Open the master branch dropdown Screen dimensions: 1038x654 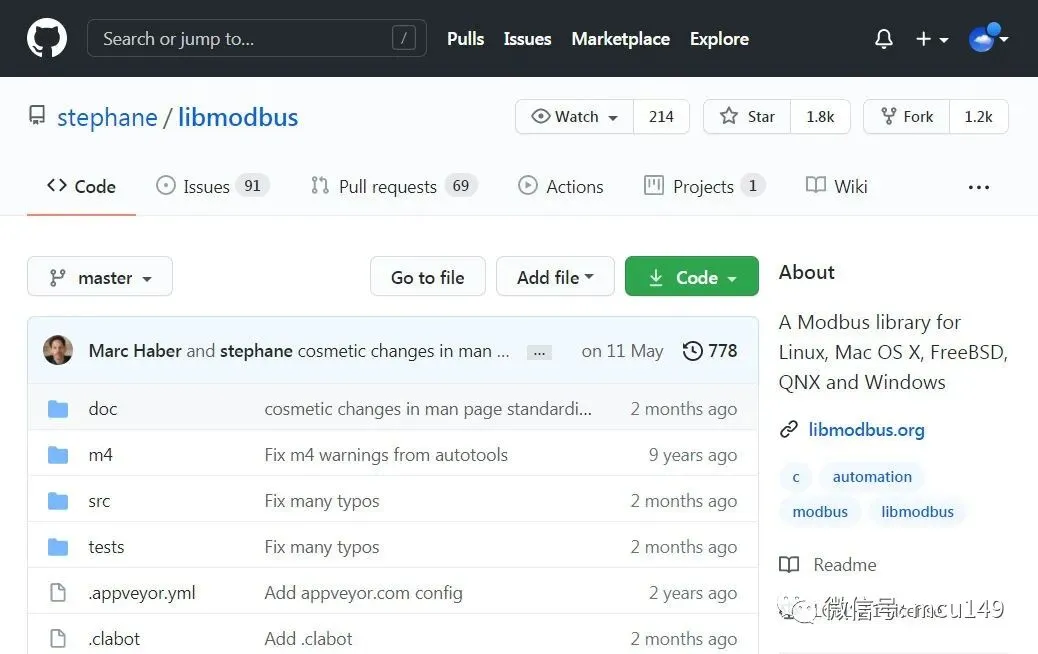(x=100, y=277)
